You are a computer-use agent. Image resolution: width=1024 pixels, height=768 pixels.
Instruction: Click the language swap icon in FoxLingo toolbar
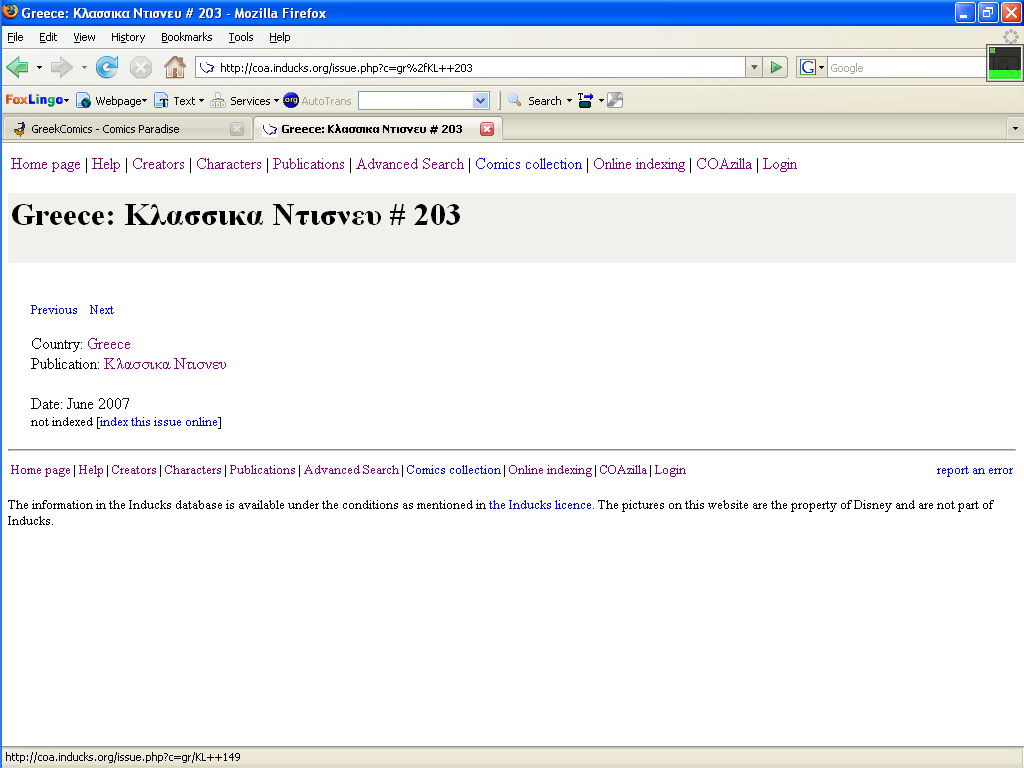585,100
